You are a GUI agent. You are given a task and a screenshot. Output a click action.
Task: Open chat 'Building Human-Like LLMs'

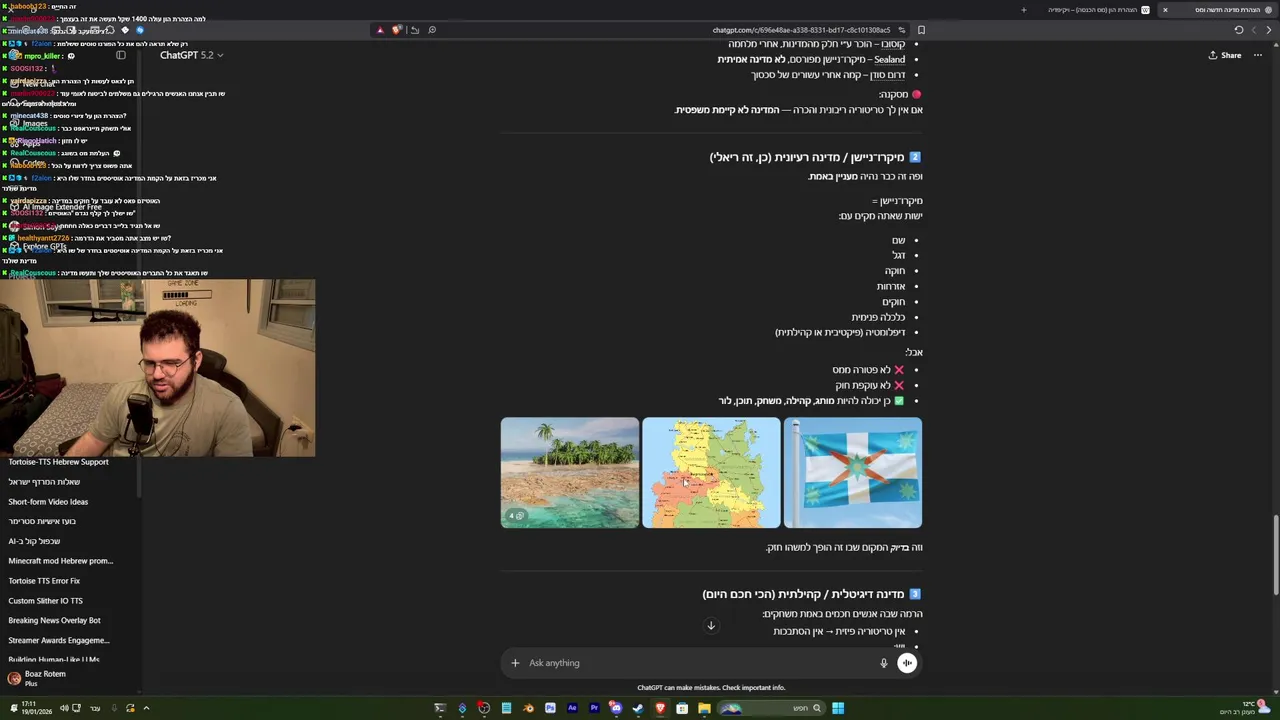(54, 659)
